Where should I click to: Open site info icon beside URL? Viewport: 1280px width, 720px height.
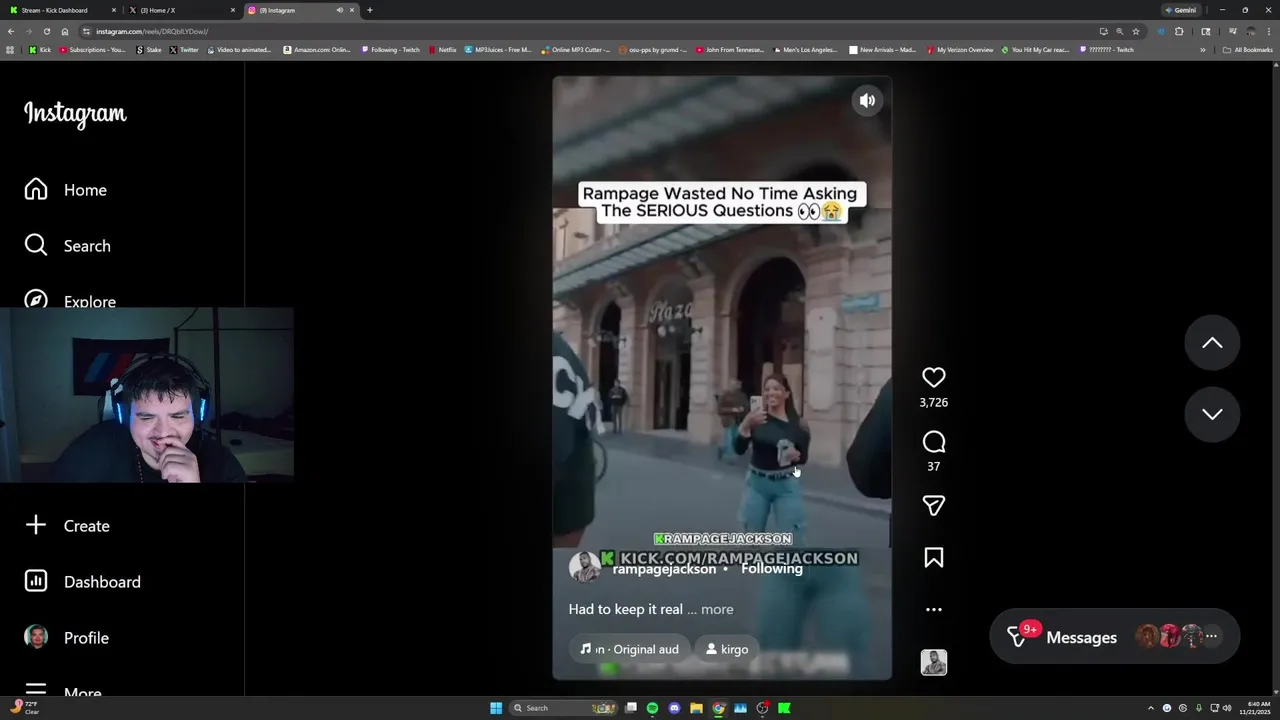pos(86,31)
